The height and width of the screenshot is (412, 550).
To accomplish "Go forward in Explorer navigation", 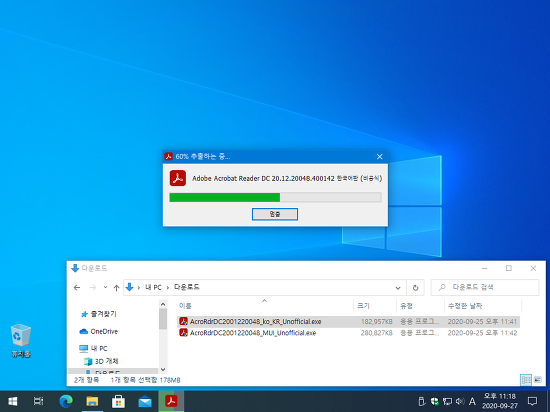I will click(x=93, y=288).
